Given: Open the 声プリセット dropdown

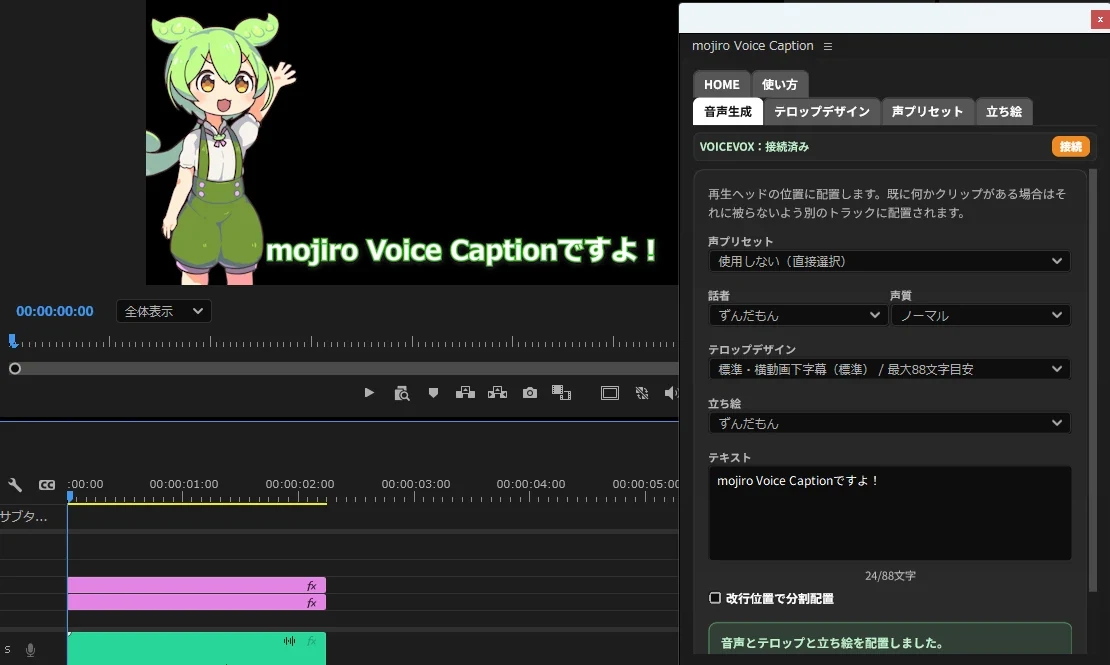Looking at the screenshot, I should 889,261.
